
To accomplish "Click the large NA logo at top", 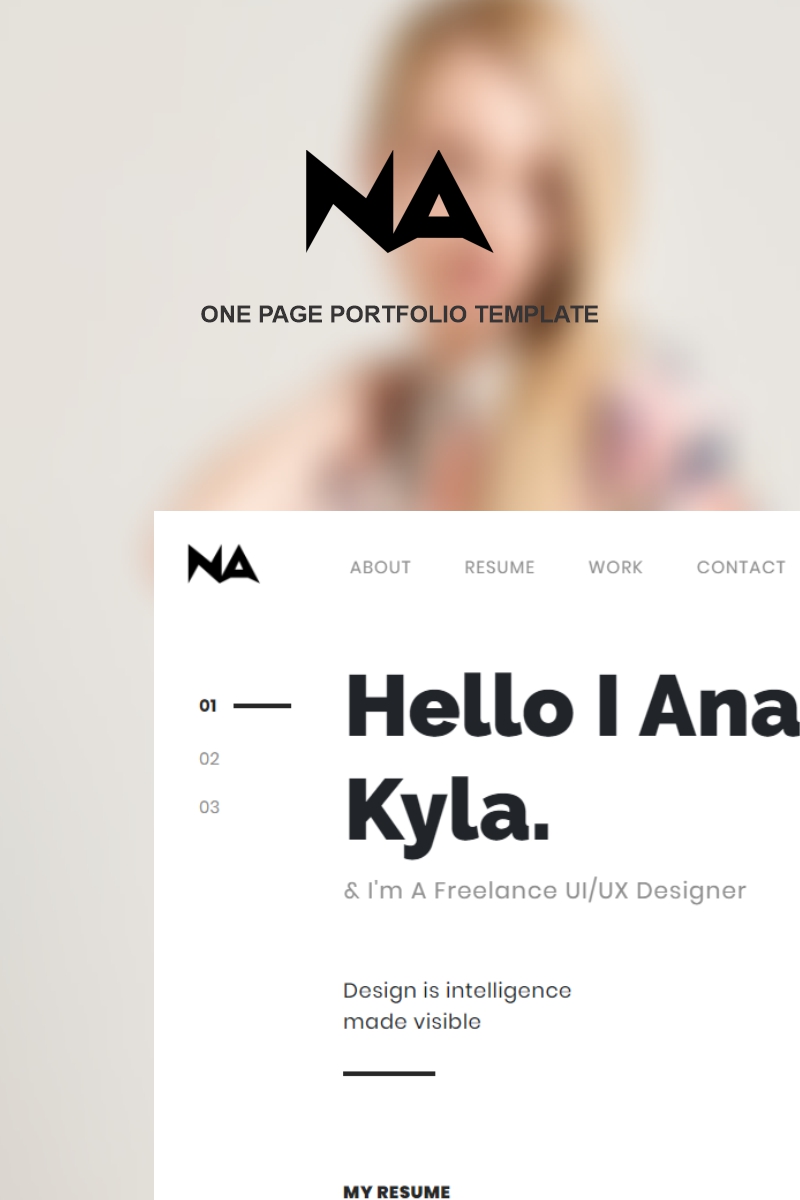I will [x=399, y=201].
